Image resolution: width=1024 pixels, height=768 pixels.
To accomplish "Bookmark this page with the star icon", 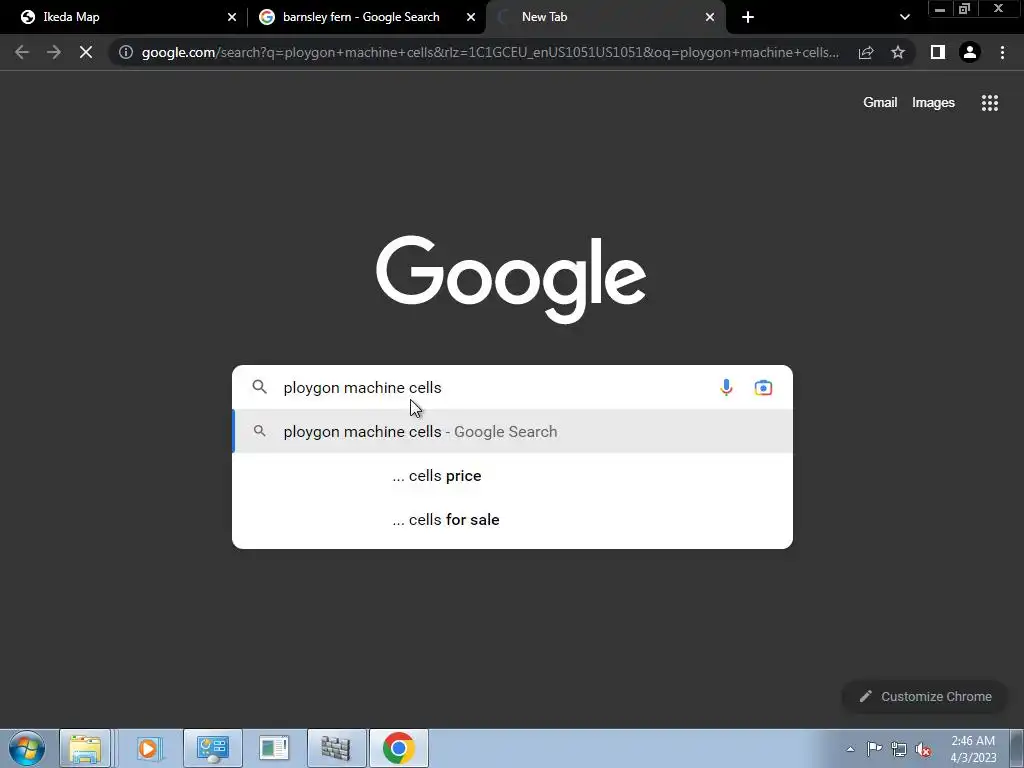I will pyautogui.click(x=898, y=52).
